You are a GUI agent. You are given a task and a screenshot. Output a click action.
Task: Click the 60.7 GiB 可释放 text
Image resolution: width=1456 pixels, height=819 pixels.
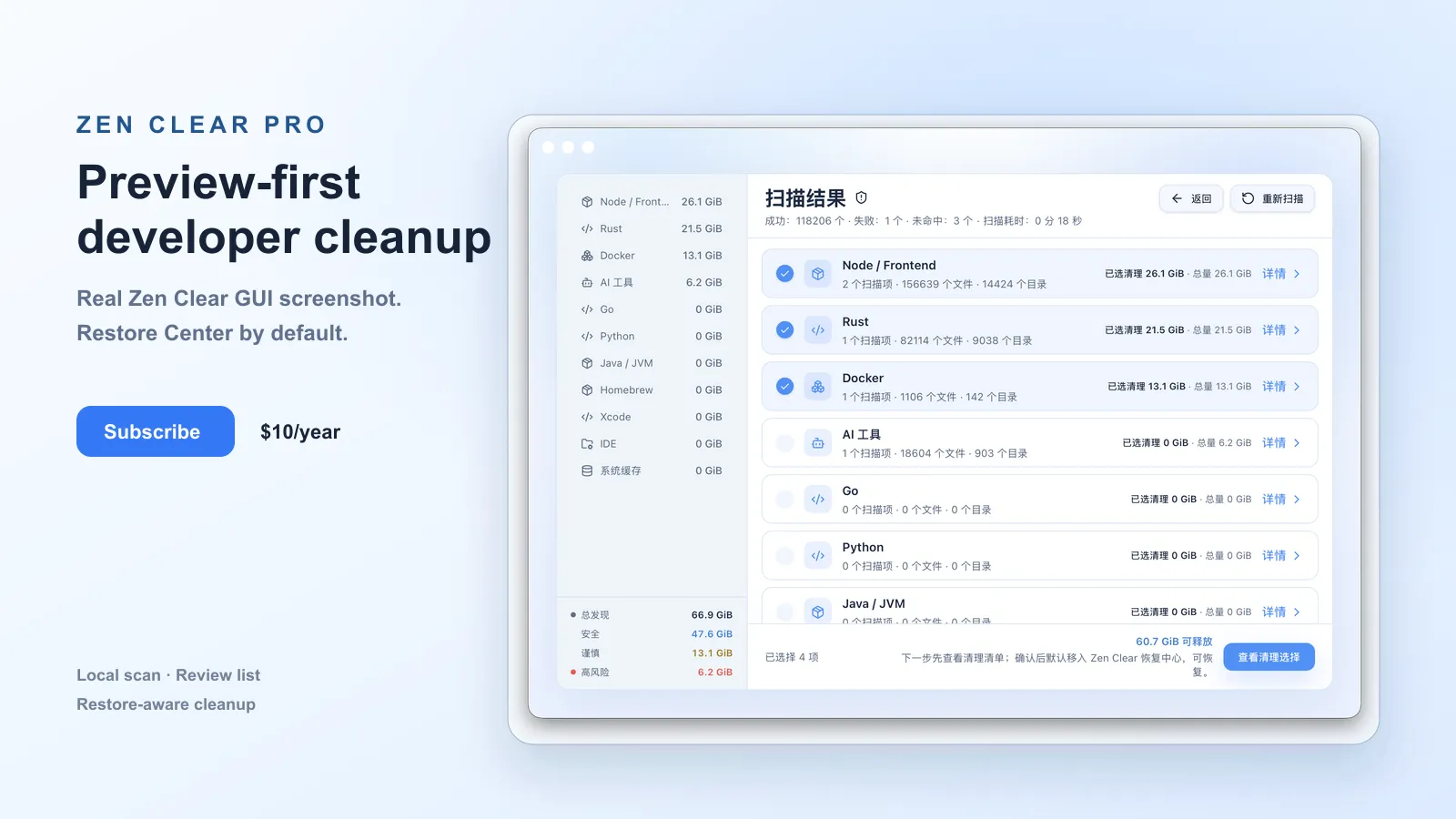point(1174,642)
